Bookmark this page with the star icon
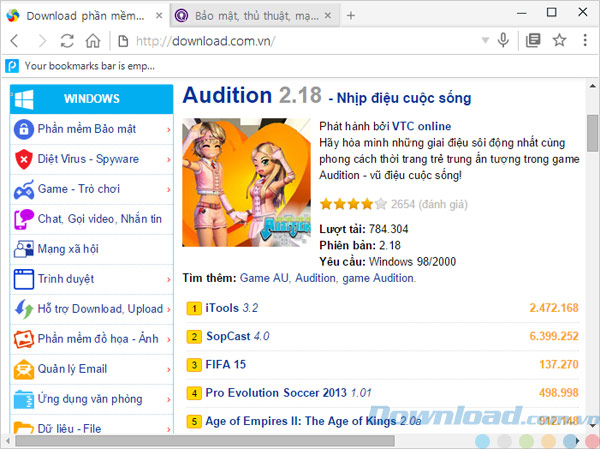This screenshot has height=449, width=600. pyautogui.click(x=559, y=41)
